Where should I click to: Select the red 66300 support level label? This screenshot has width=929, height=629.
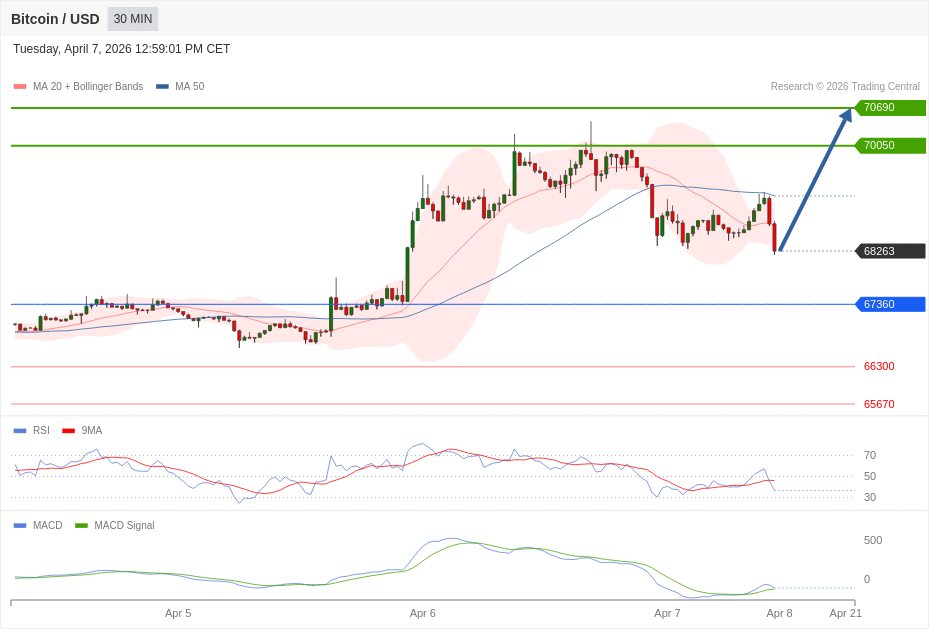click(x=879, y=367)
